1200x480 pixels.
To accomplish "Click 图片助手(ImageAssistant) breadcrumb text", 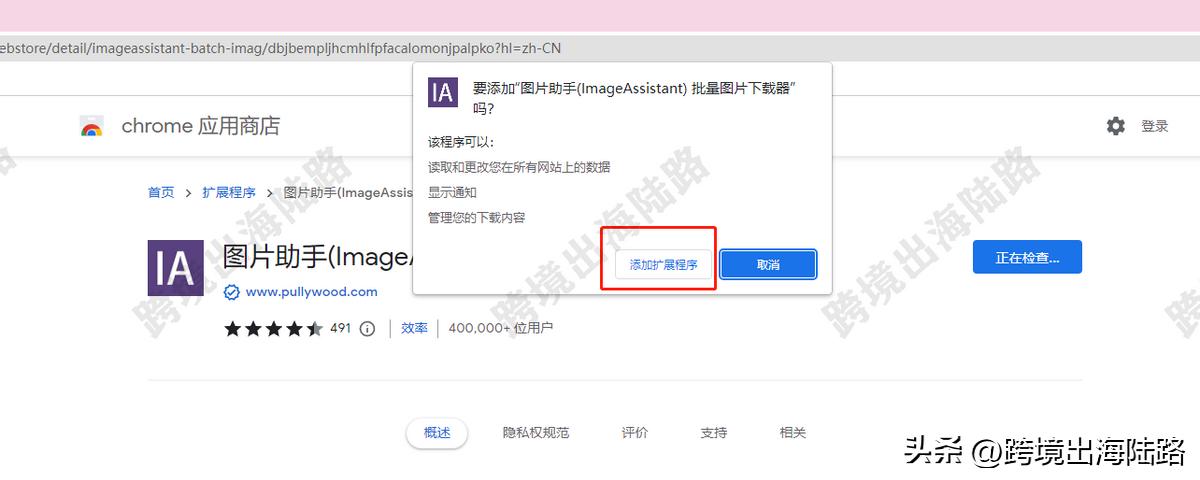I will pos(348,193).
